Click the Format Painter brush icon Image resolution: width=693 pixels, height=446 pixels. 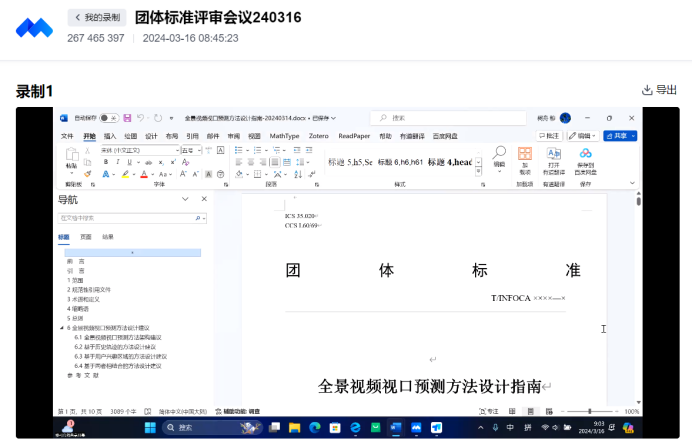click(x=87, y=173)
